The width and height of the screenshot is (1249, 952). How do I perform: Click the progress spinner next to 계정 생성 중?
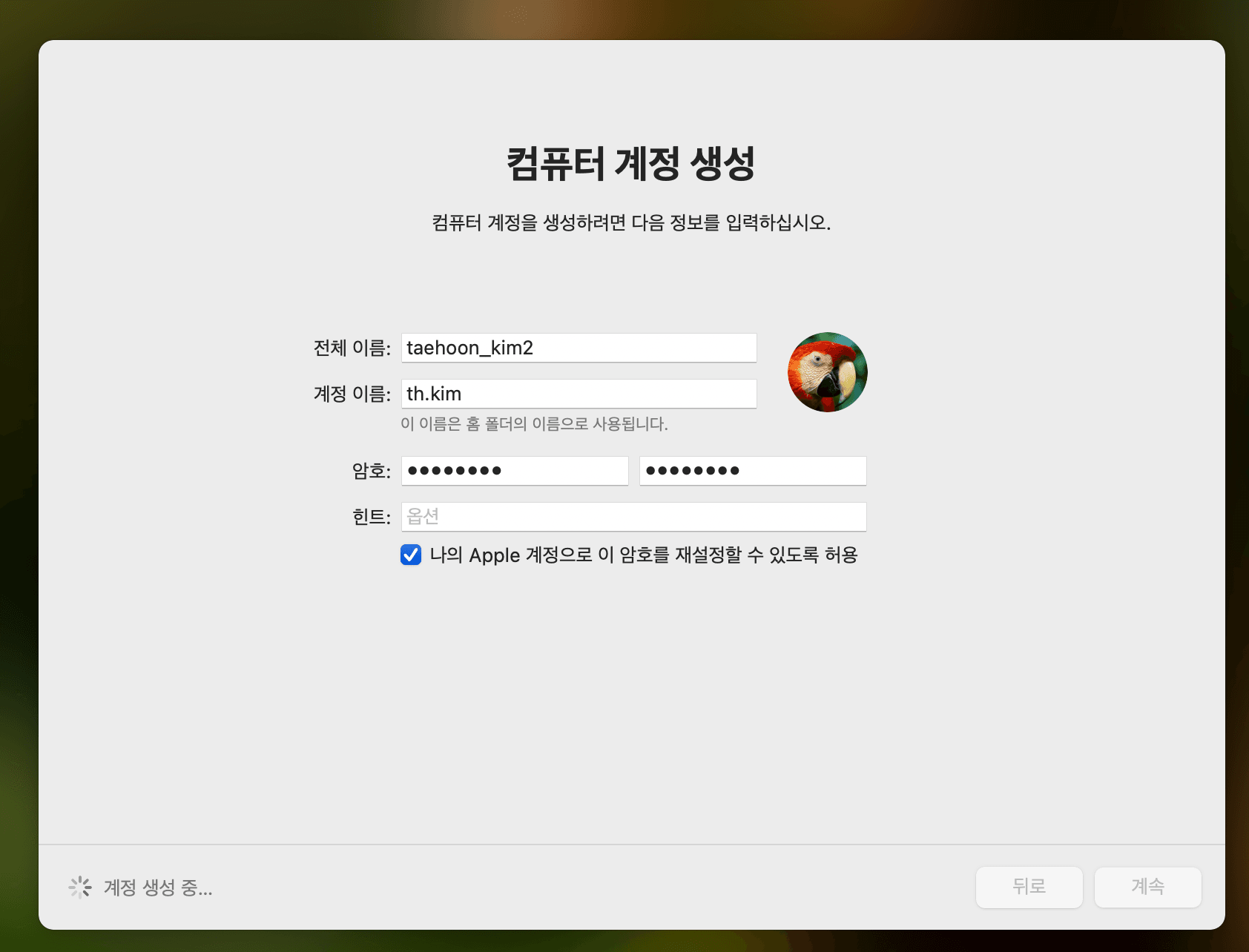[80, 887]
